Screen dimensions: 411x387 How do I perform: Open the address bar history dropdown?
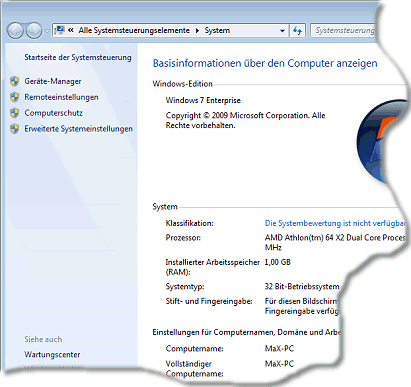coord(282,31)
